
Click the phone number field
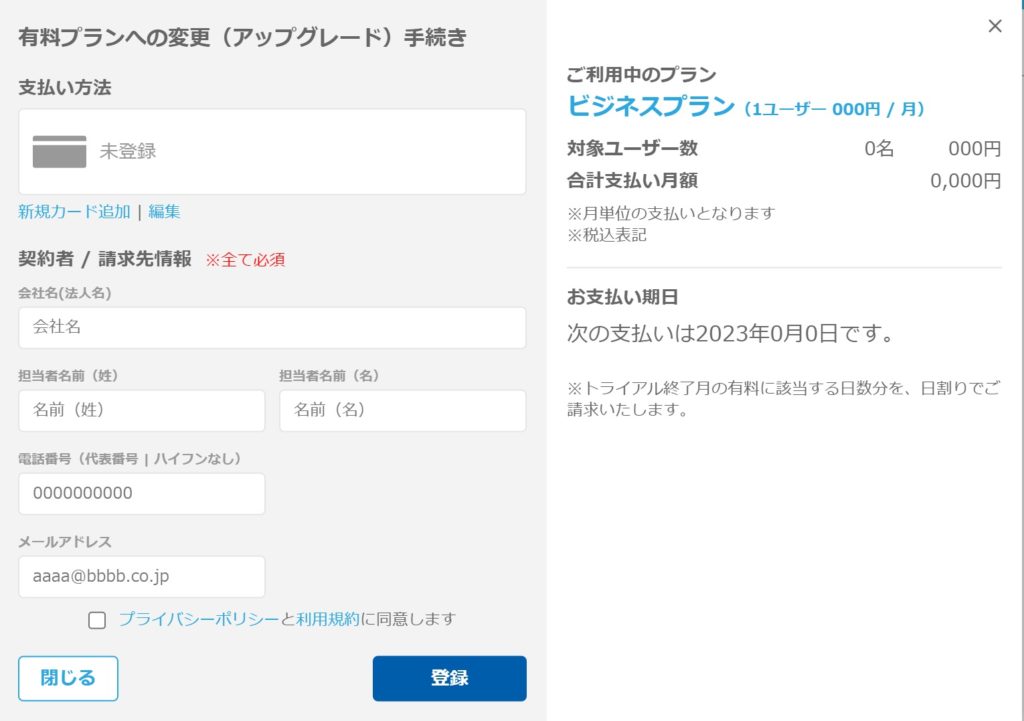point(141,493)
